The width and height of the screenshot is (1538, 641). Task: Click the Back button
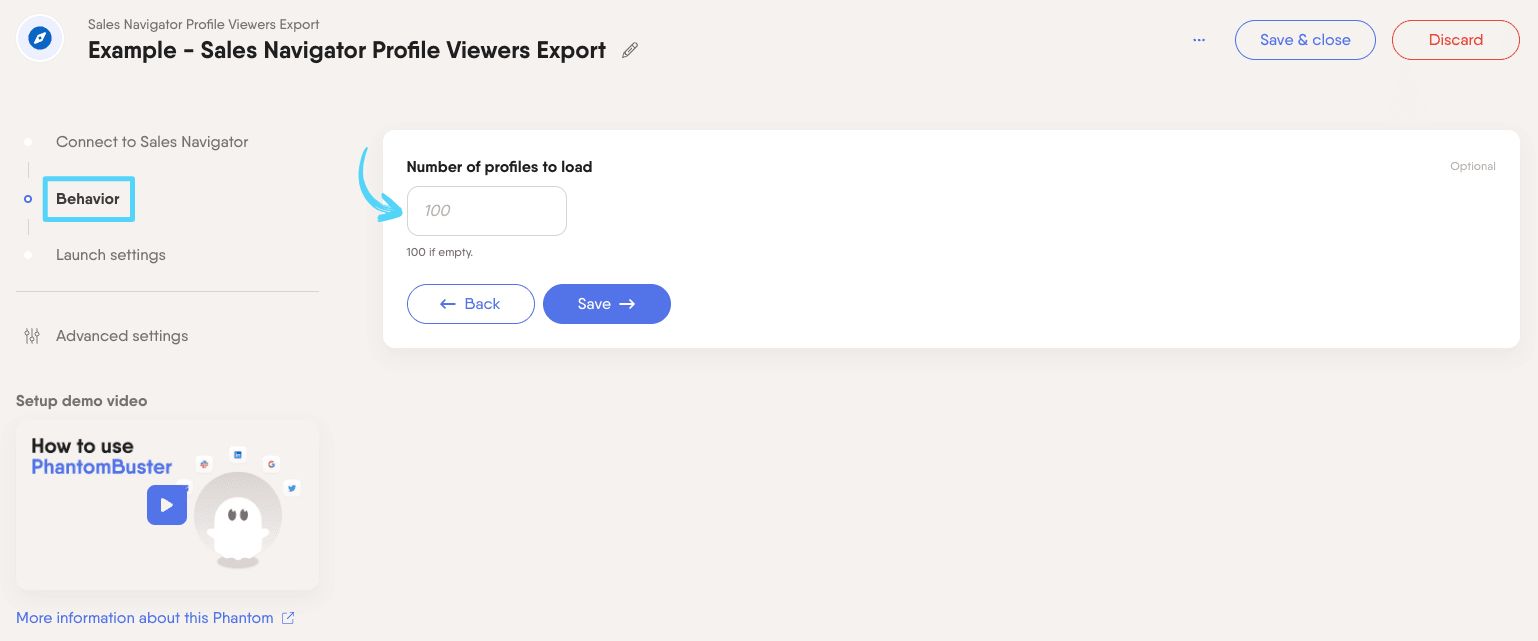[x=471, y=304]
